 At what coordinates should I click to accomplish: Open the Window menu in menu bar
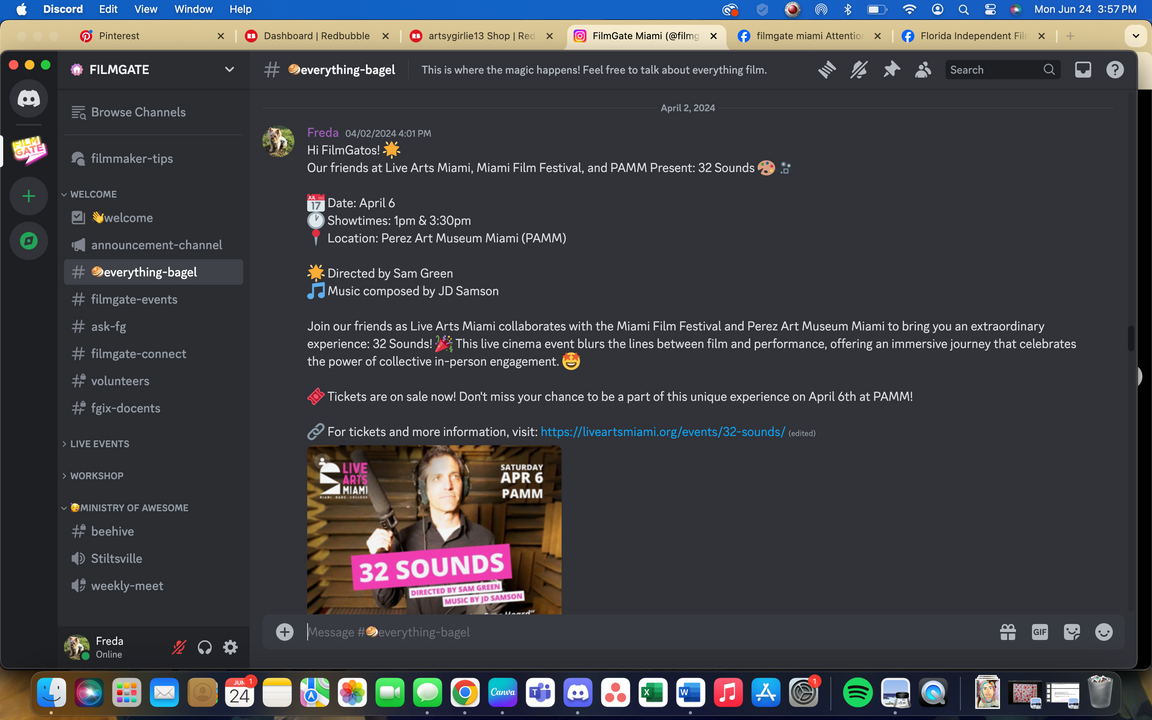193,9
